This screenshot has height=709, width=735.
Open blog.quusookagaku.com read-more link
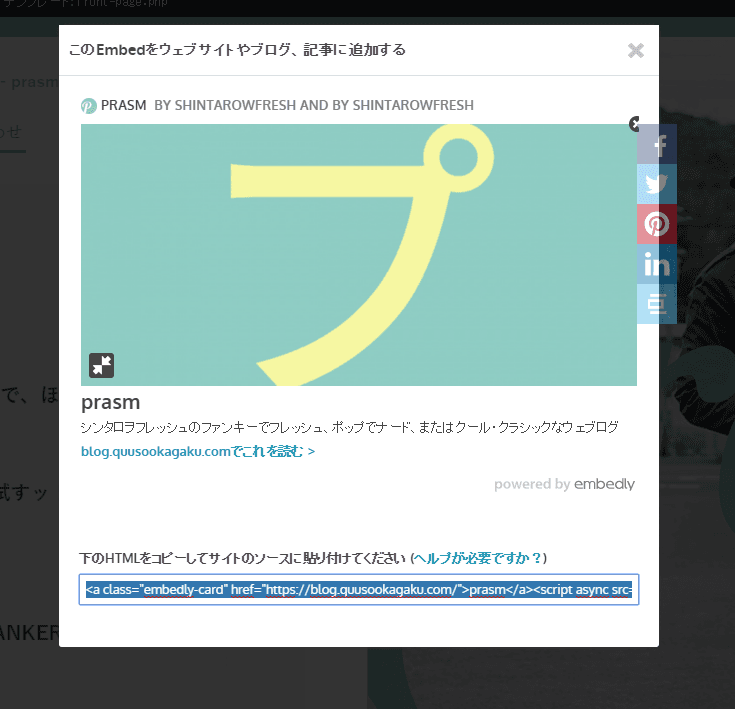click(x=198, y=451)
